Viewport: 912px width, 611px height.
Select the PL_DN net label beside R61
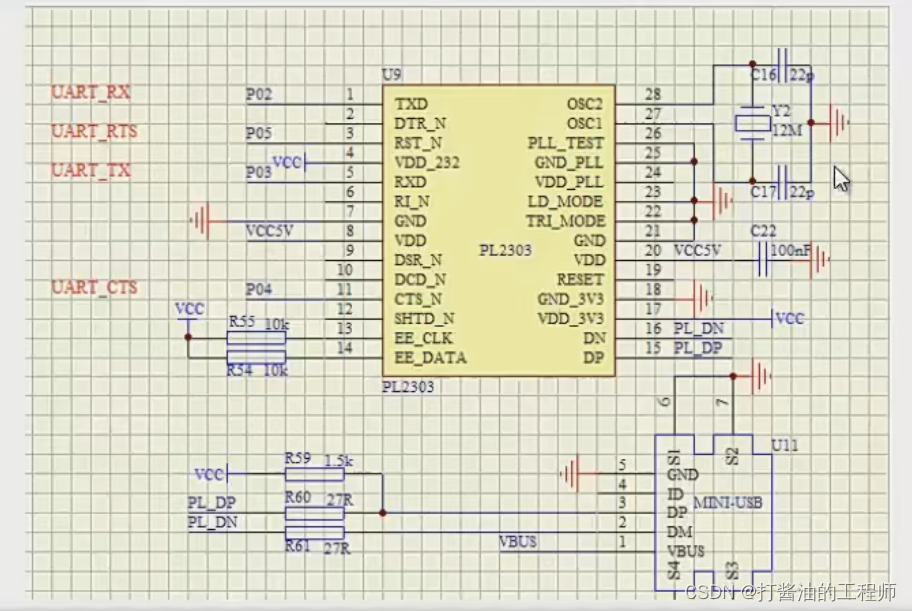(x=212, y=523)
